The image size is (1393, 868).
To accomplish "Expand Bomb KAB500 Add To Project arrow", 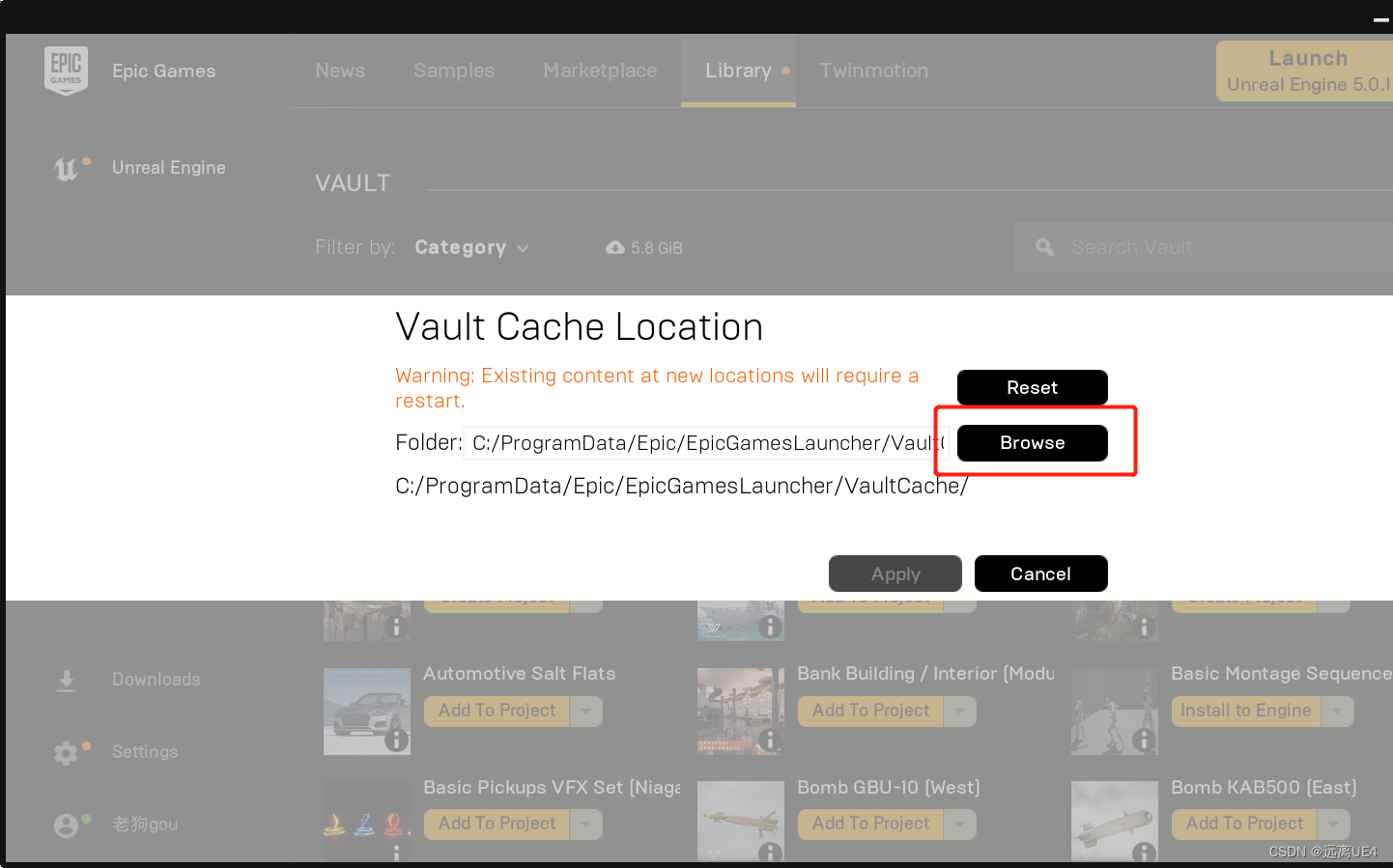I will pyautogui.click(x=1333, y=825).
